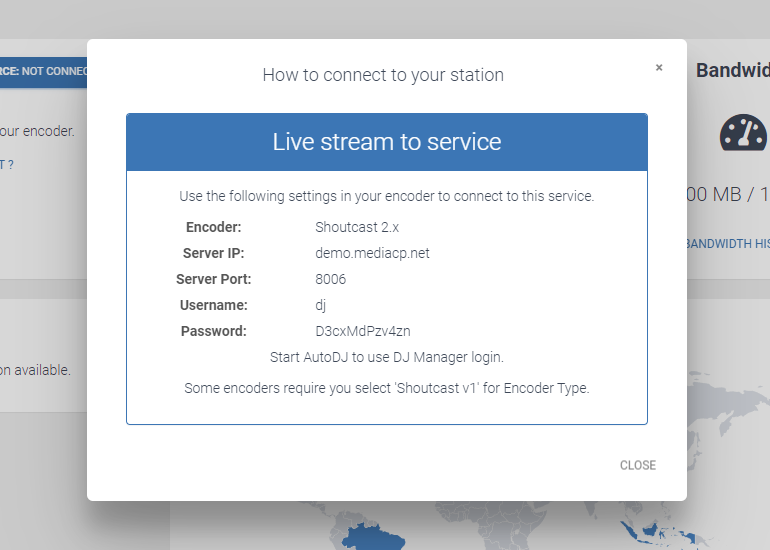Click the link ending in 'T ?' behind the dialog
The height and width of the screenshot is (550, 770).
pos(7,165)
